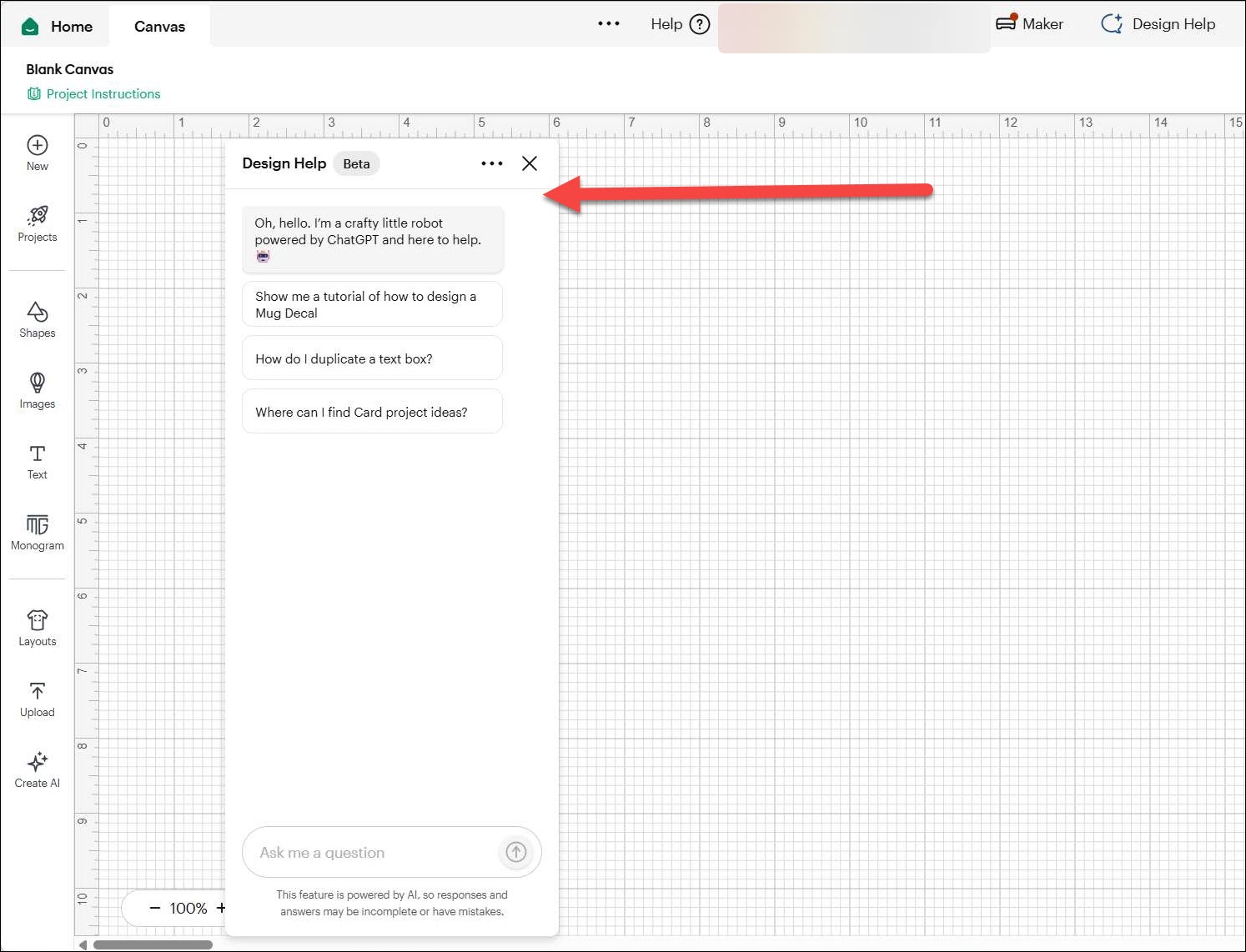The image size is (1246, 952).
Task: Open the Images panel
Action: tap(38, 383)
